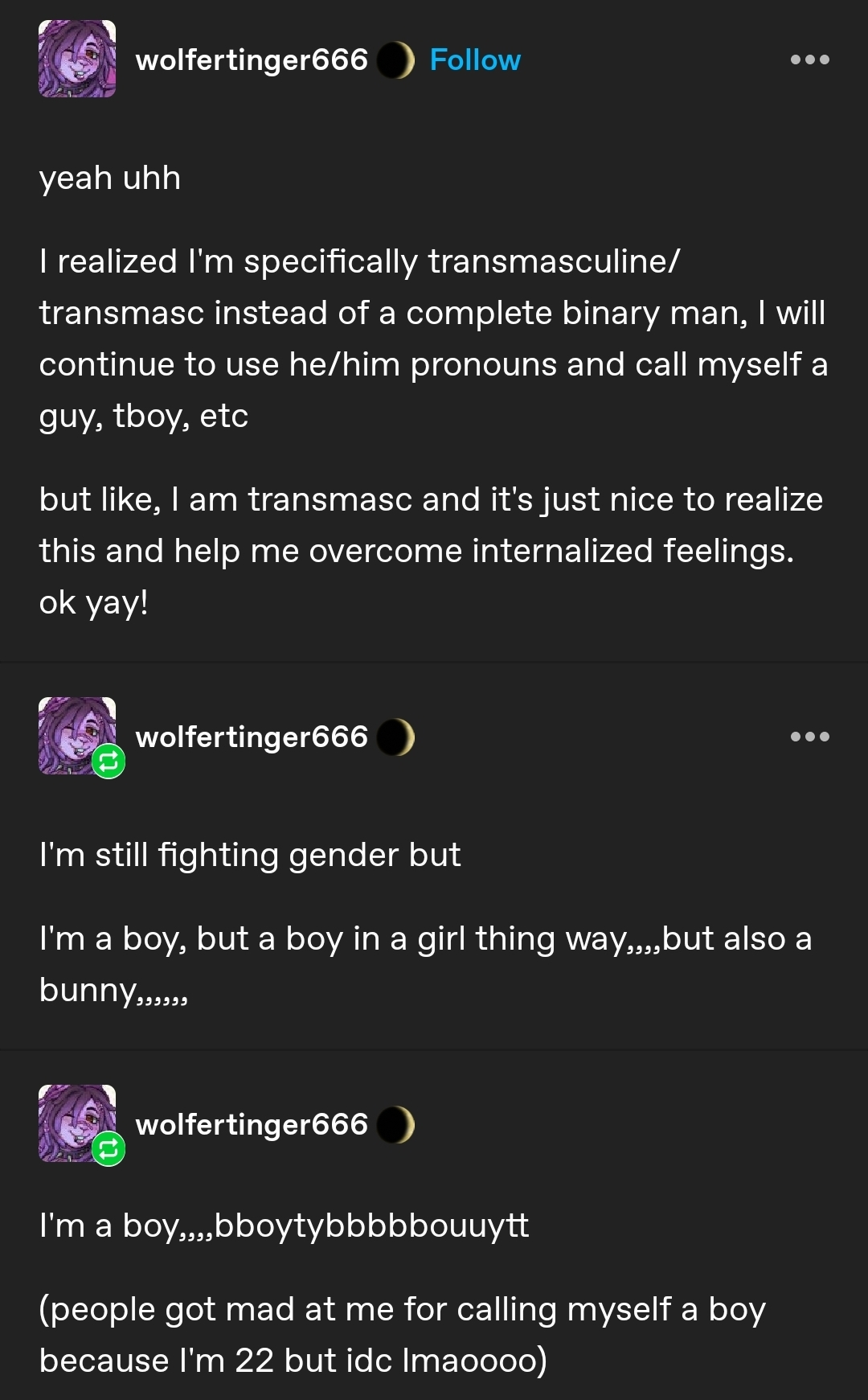
Task: Open wolfertinger666 username in the second post
Action: [x=252, y=737]
